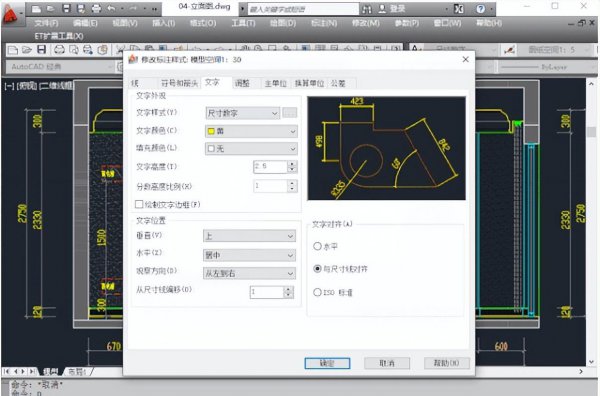Switch to the 布局1 layout tab

click(77, 372)
